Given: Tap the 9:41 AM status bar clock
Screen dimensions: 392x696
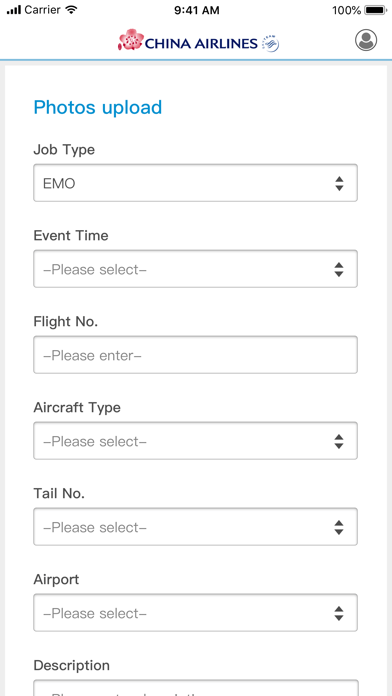Looking at the screenshot, I should [196, 10].
